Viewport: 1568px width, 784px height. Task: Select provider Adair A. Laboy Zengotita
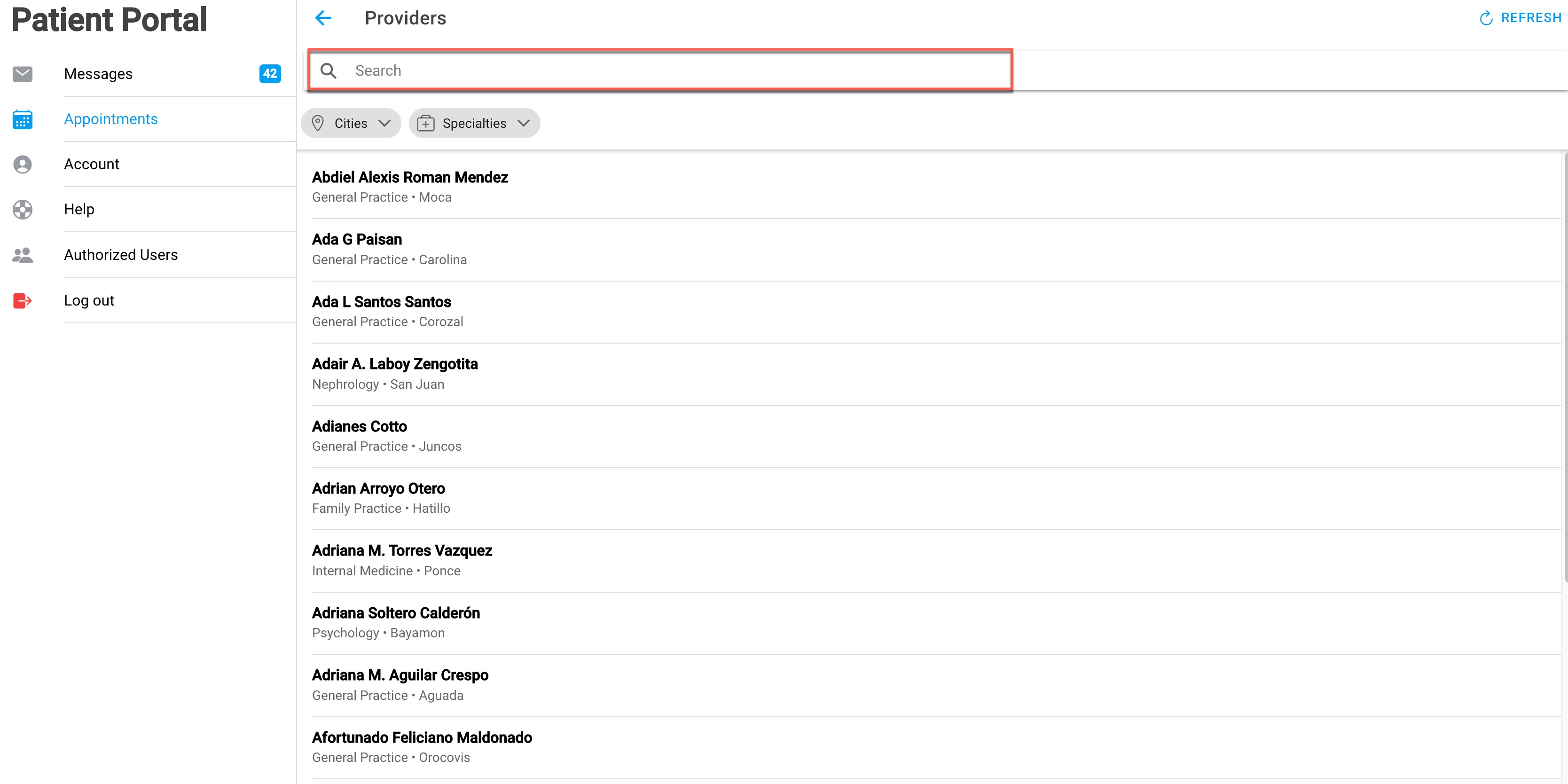(395, 365)
